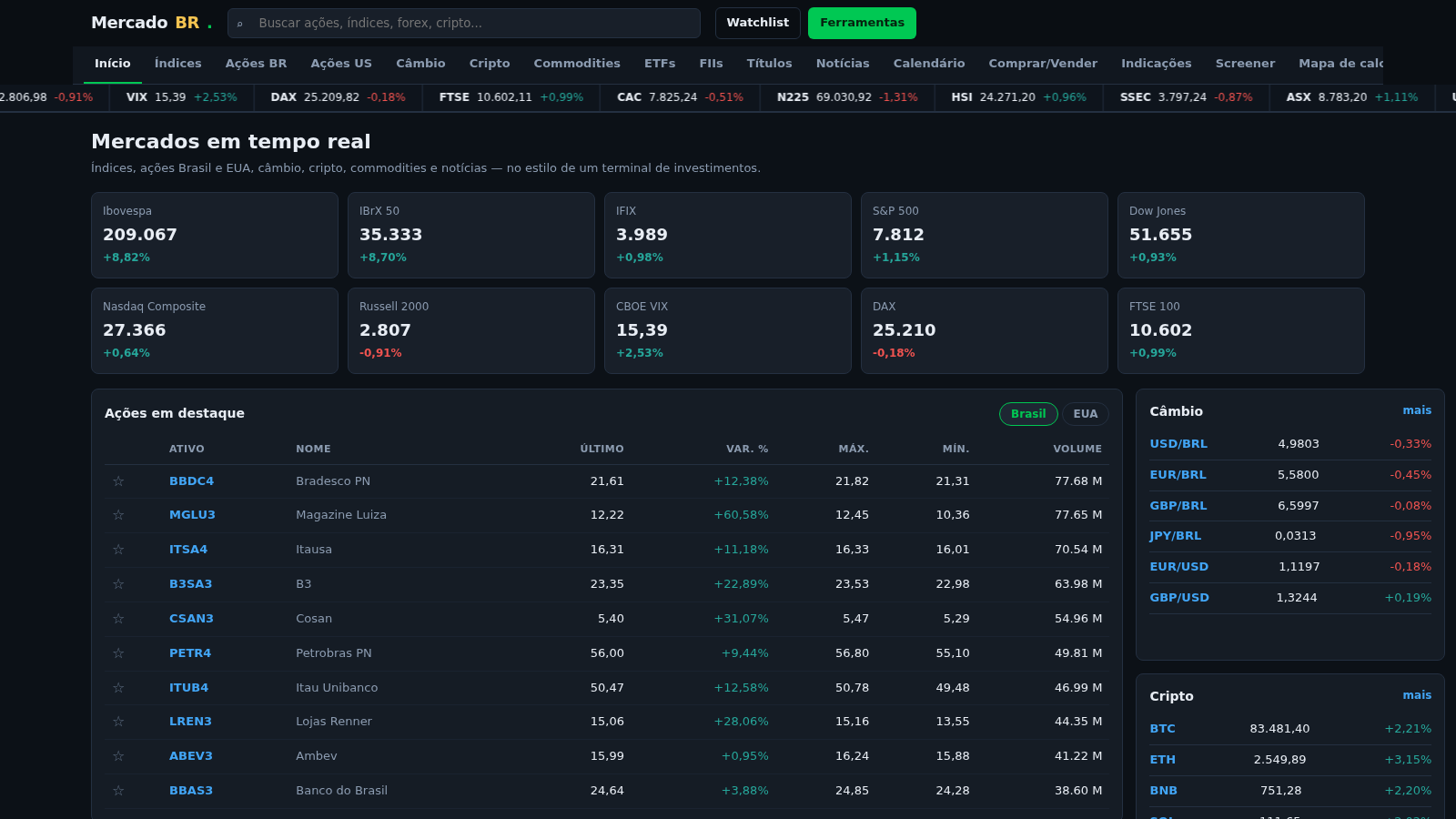Open the EUR/USD currency pair
This screenshot has width=1456, height=819.
[x=1179, y=567]
